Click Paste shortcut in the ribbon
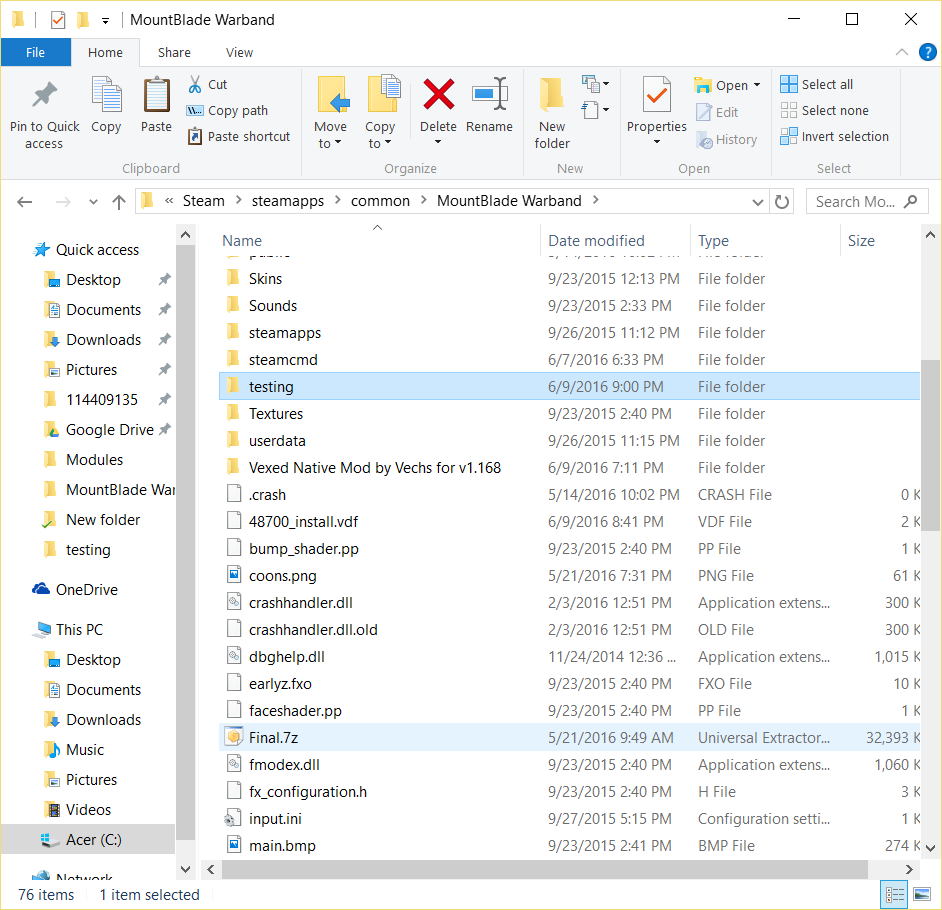The width and height of the screenshot is (942, 910). pos(239,136)
